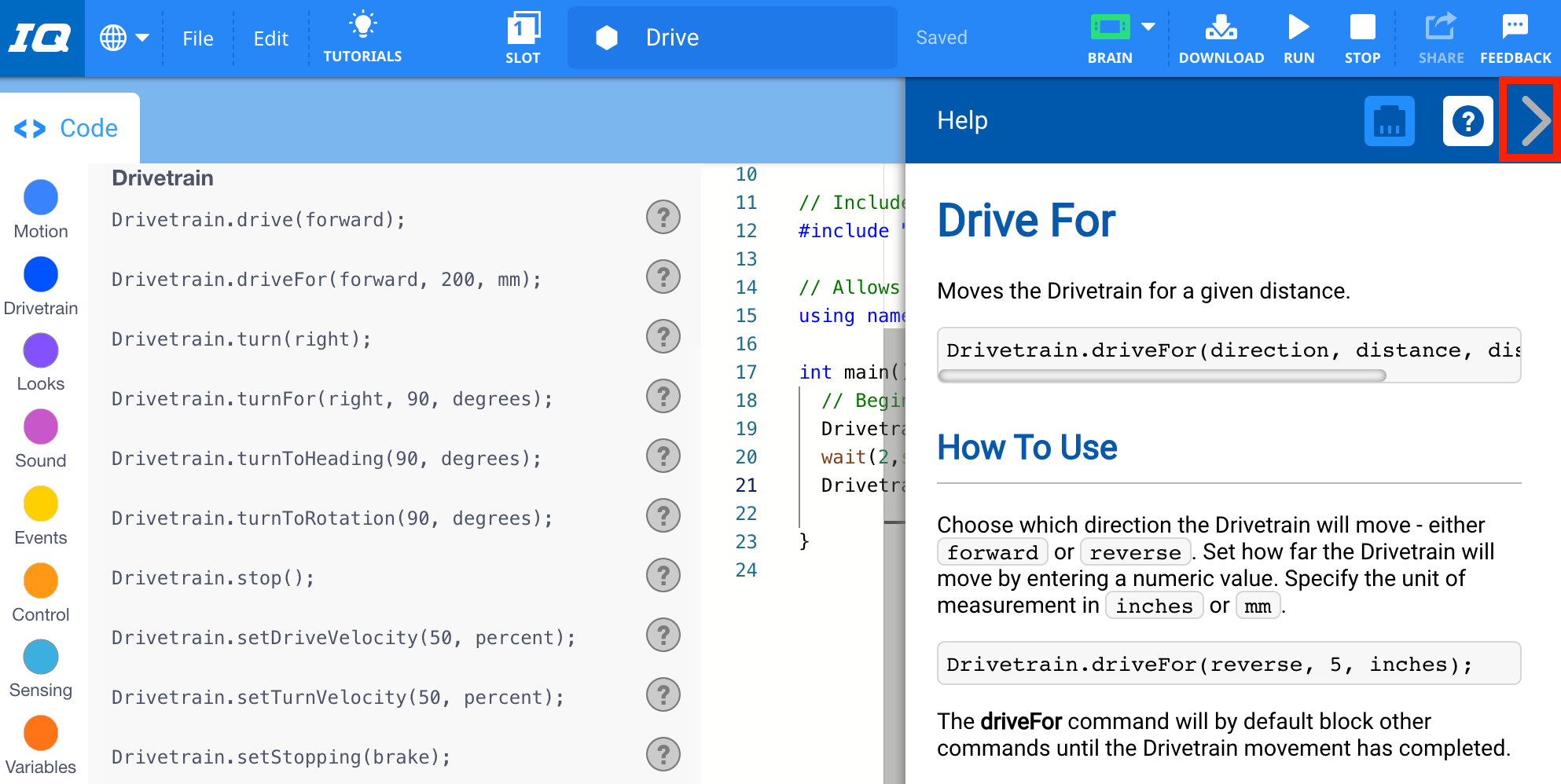Expand the Brain options dropdown arrow

(x=1148, y=27)
